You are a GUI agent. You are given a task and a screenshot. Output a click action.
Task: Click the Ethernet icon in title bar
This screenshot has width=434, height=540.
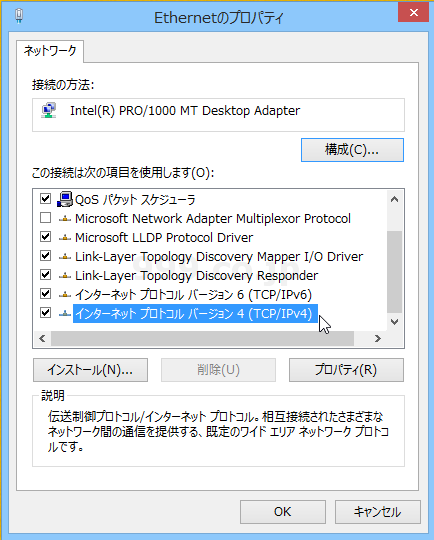pyautogui.click(x=19, y=16)
